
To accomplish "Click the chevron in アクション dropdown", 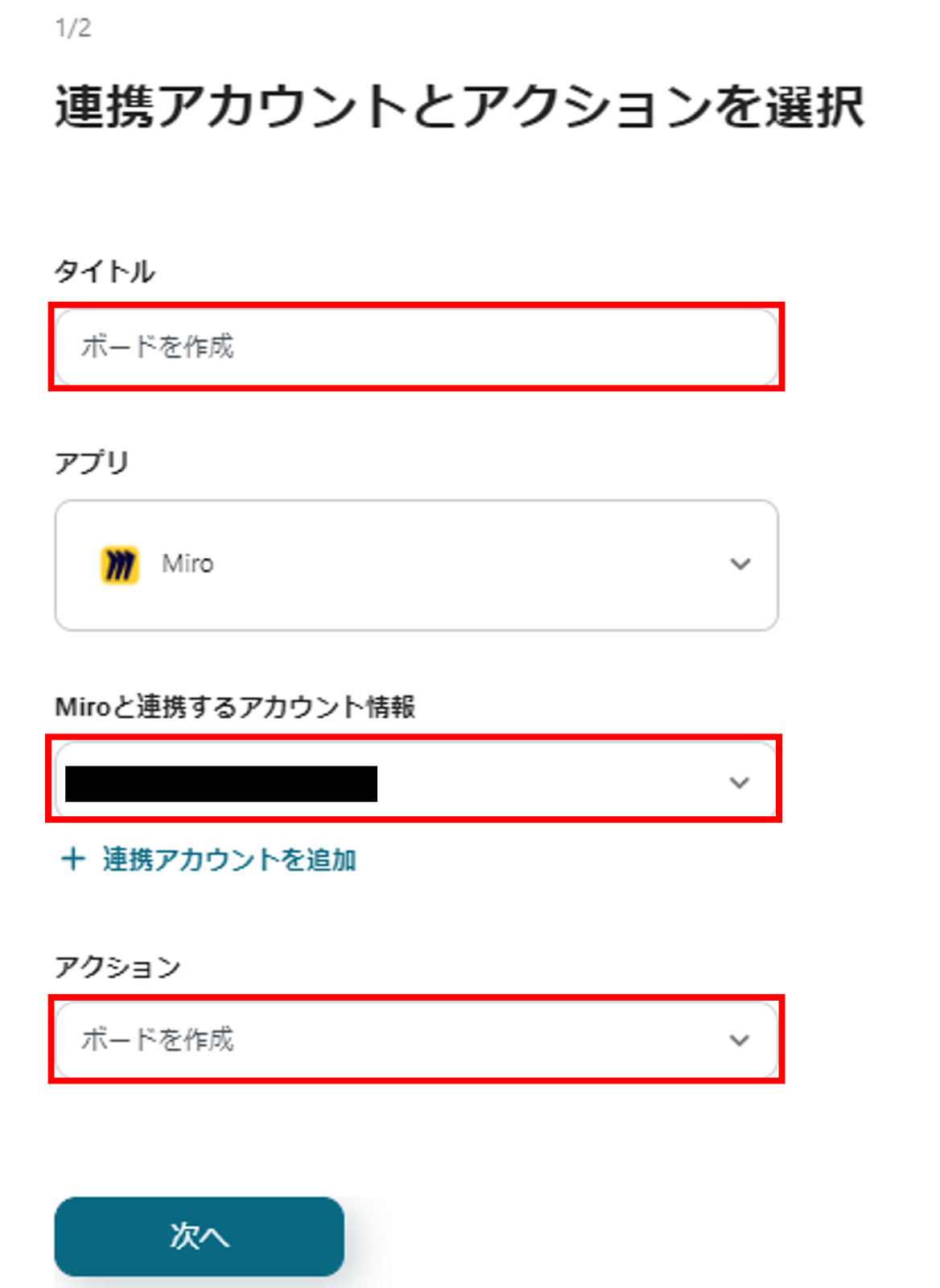I will tap(739, 1040).
